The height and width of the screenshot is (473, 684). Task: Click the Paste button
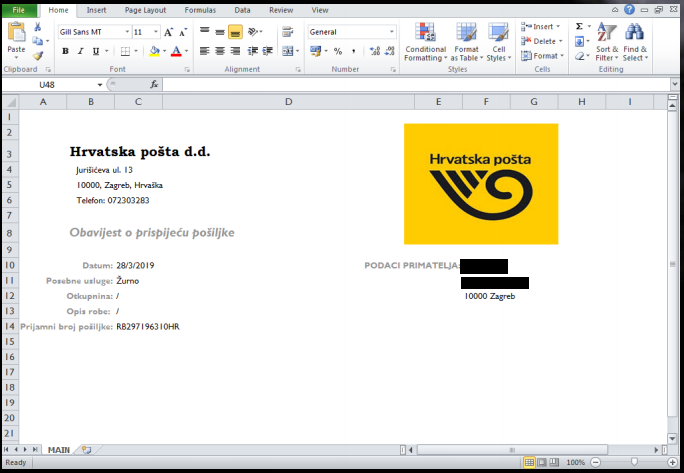click(x=16, y=40)
